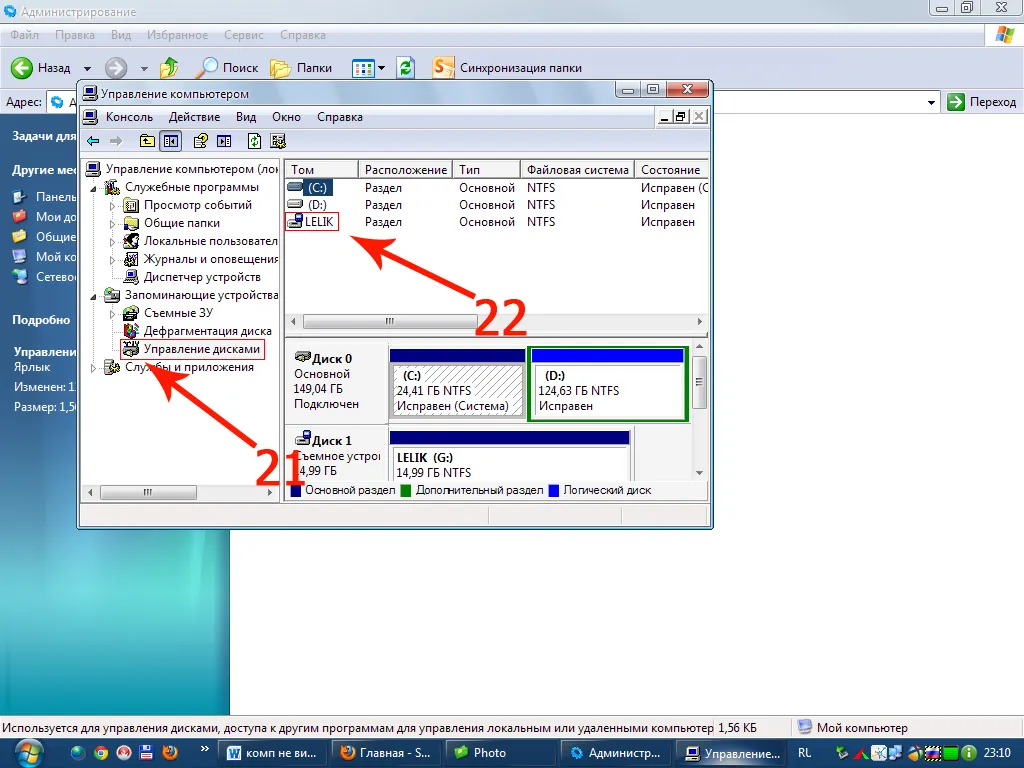Sort by the Файловая система column header
This screenshot has height=768, width=1024.
point(577,170)
